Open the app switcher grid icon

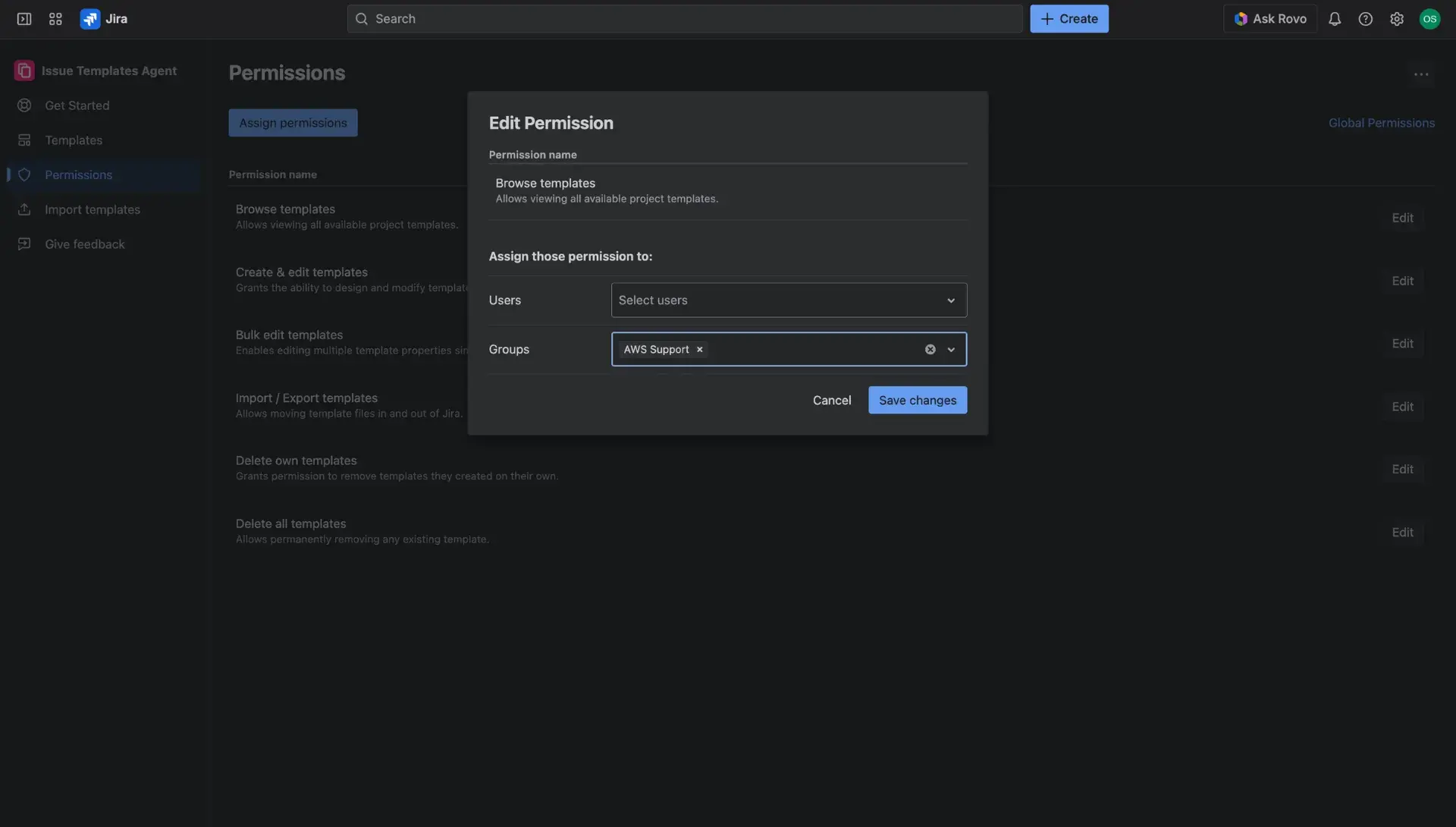pos(55,18)
